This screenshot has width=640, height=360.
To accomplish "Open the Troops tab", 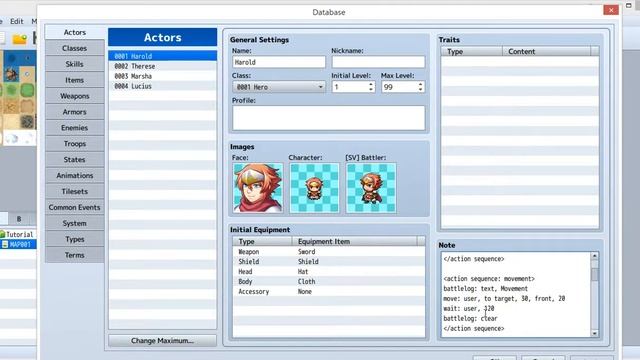I will [x=75, y=144].
